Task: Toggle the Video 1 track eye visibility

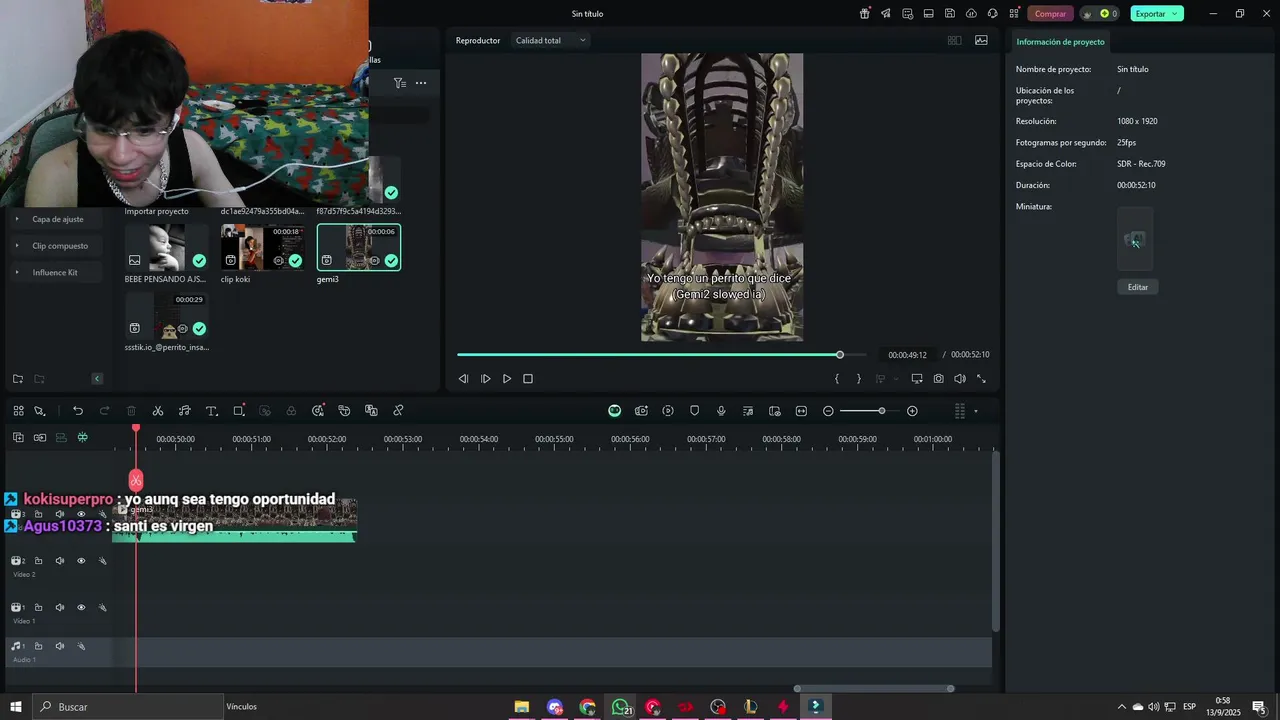Action: pyautogui.click(x=81, y=607)
